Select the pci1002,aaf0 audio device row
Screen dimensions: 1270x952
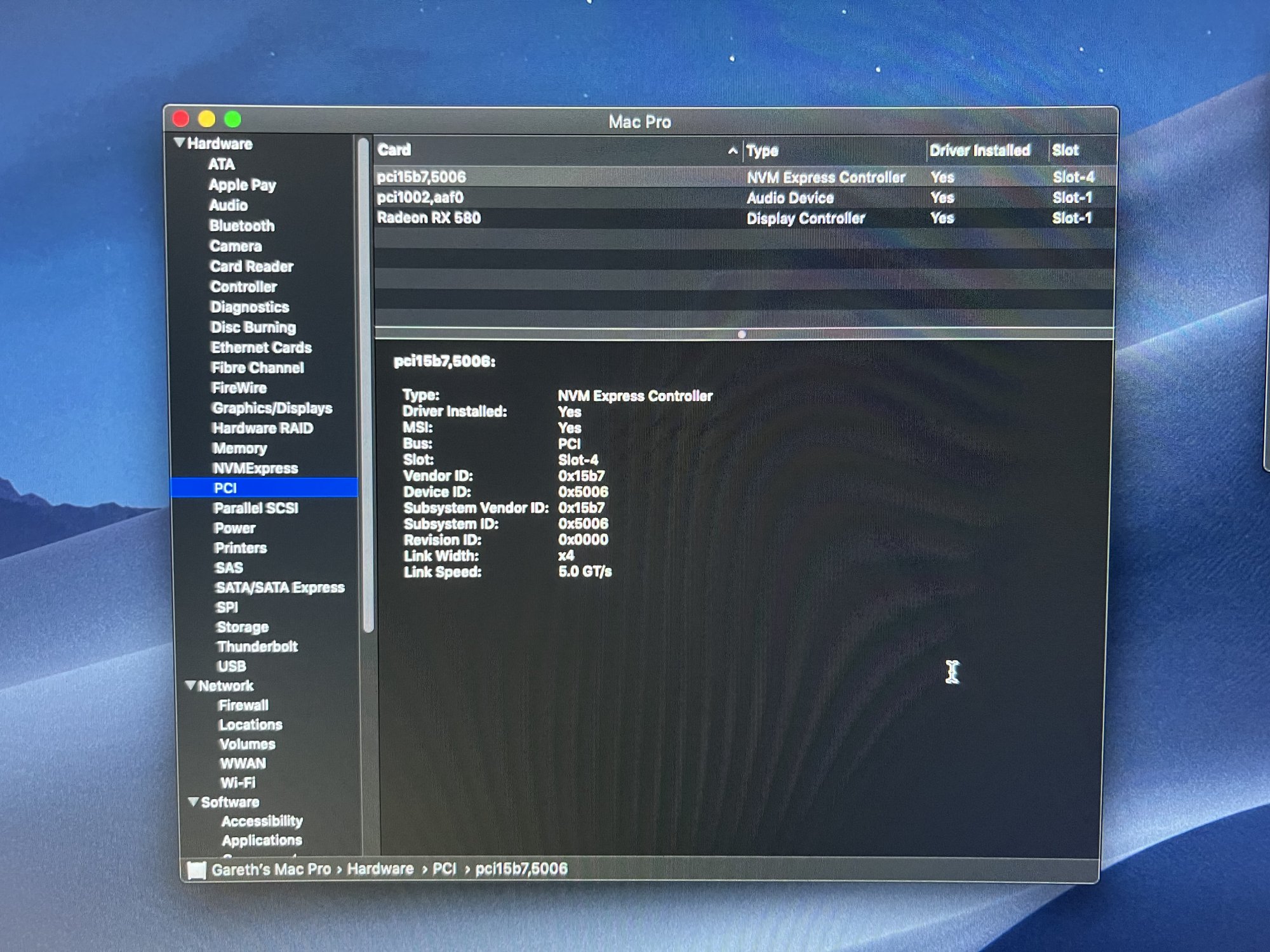pyautogui.click(x=420, y=198)
